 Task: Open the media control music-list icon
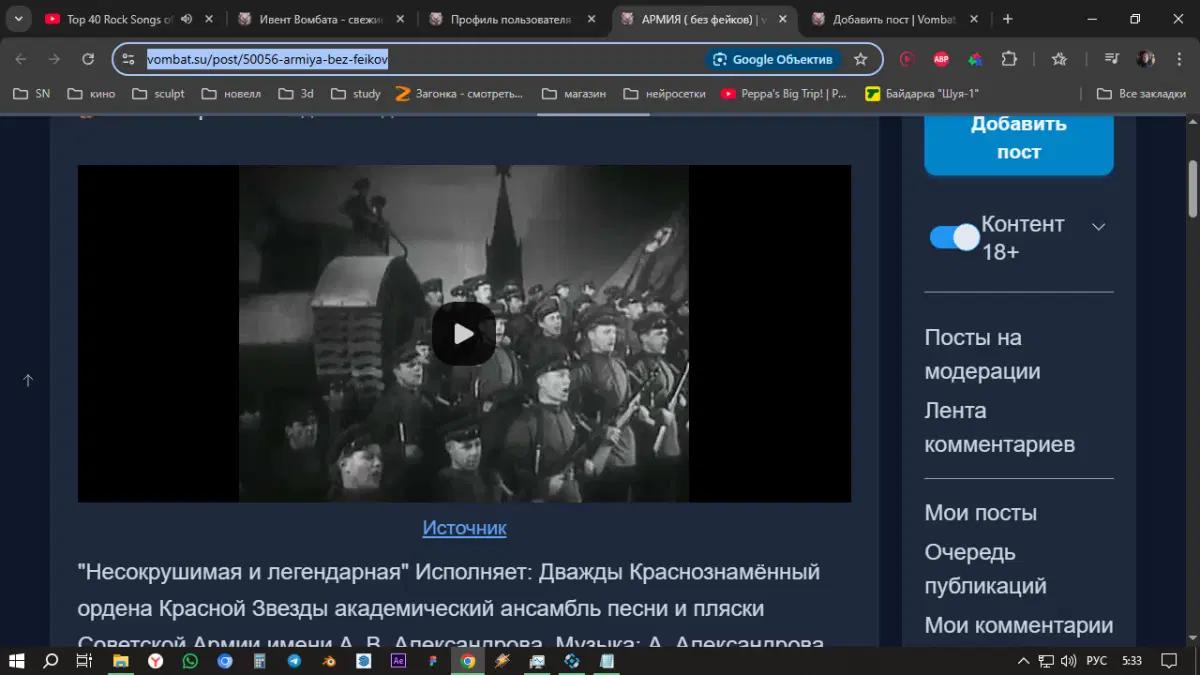tap(1112, 59)
